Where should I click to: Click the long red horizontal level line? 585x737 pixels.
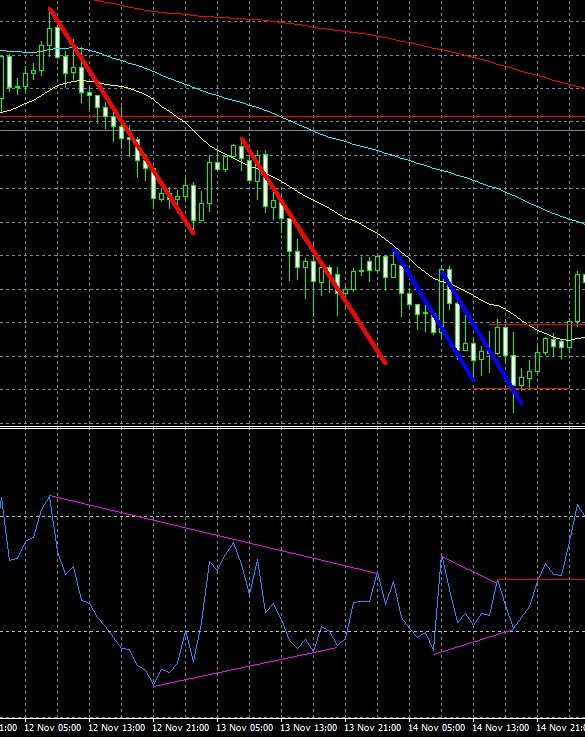tap(292, 116)
